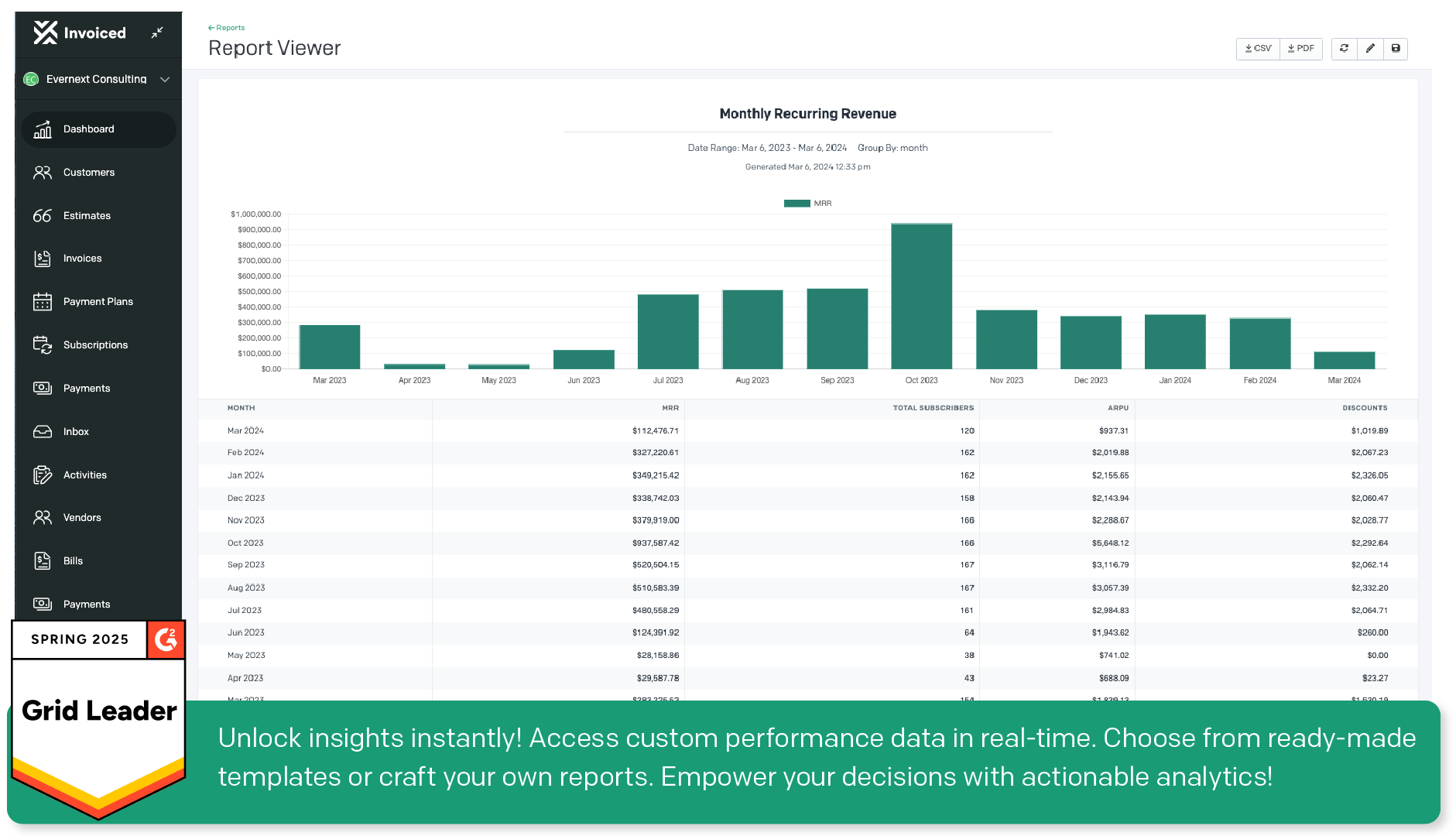This screenshot has width=1456, height=836.
Task: Toggle the MRR legend series
Action: (x=807, y=204)
